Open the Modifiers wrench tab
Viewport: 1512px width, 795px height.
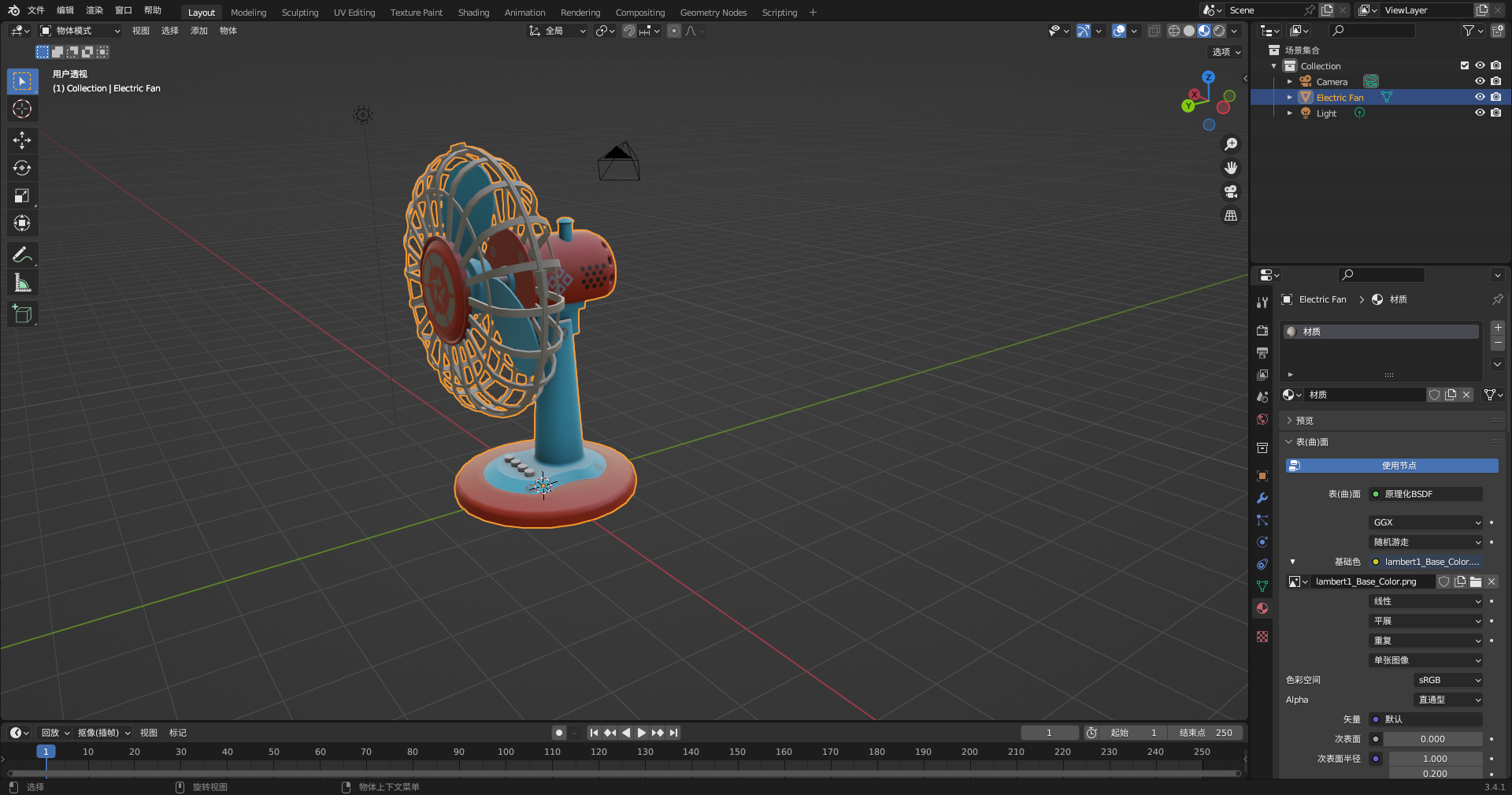tap(1262, 498)
